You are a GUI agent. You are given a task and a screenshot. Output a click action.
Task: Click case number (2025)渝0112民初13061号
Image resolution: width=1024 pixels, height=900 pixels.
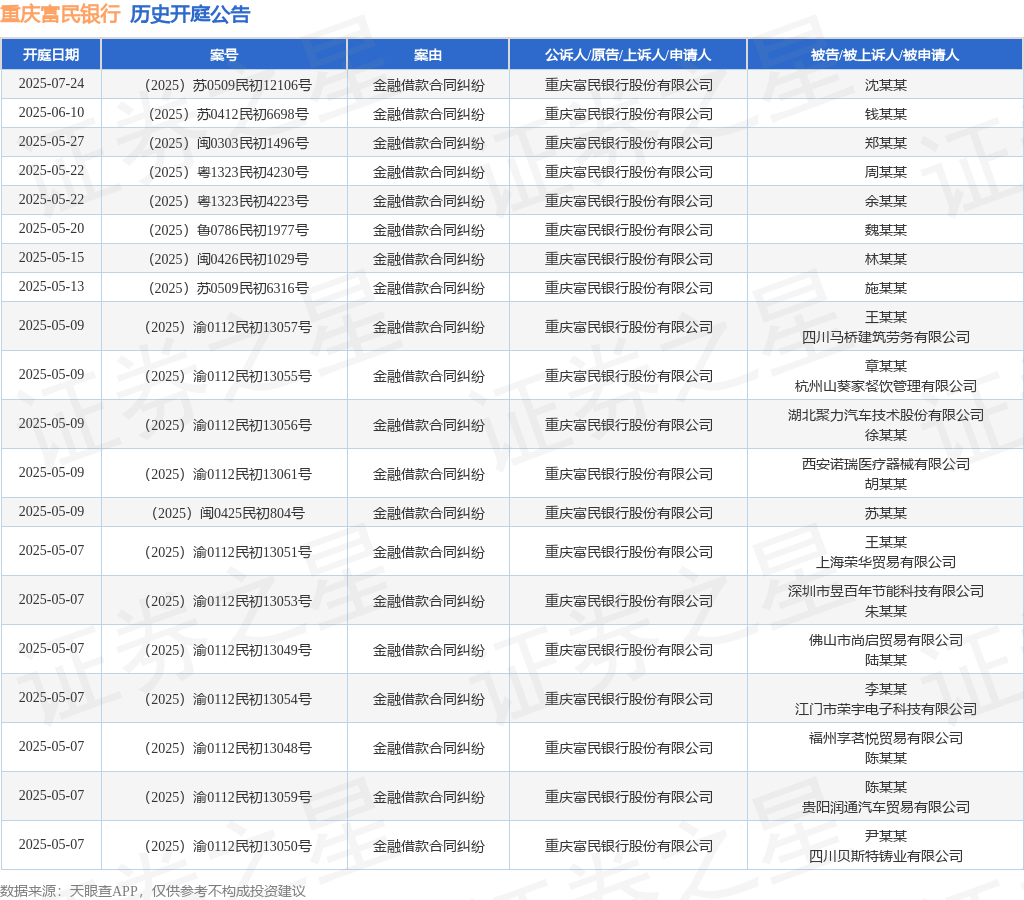coord(227,474)
